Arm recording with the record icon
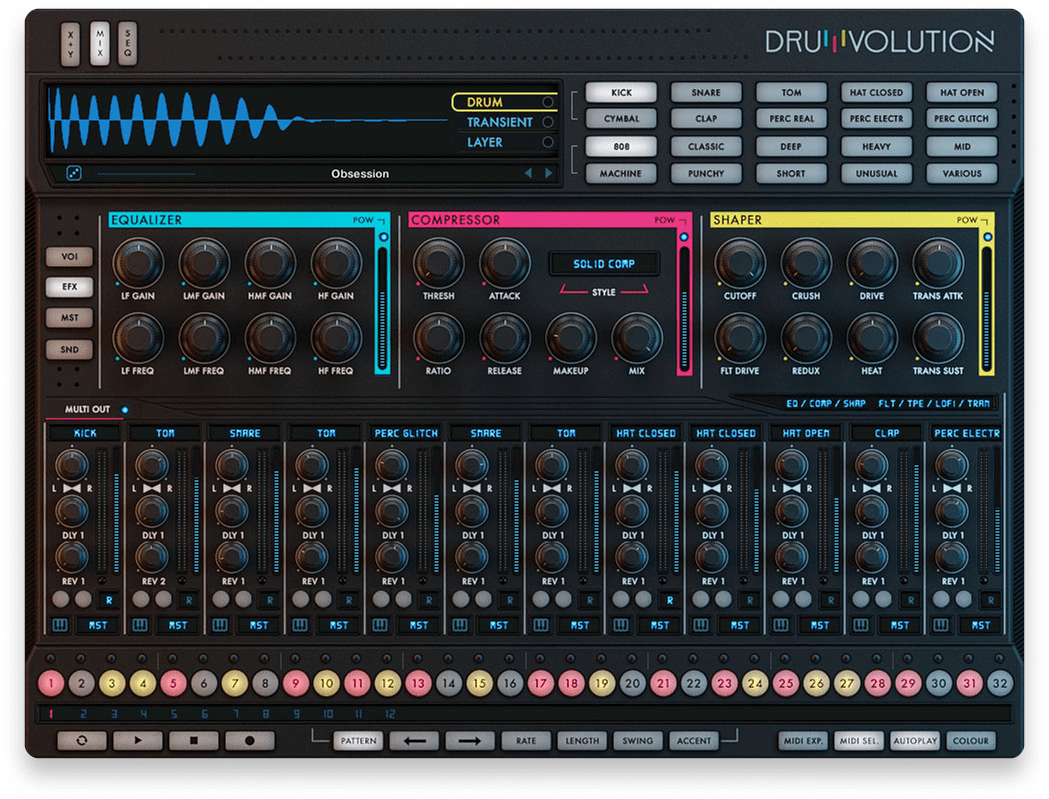Image resolution: width=1049 pixels, height=799 pixels. (251, 740)
